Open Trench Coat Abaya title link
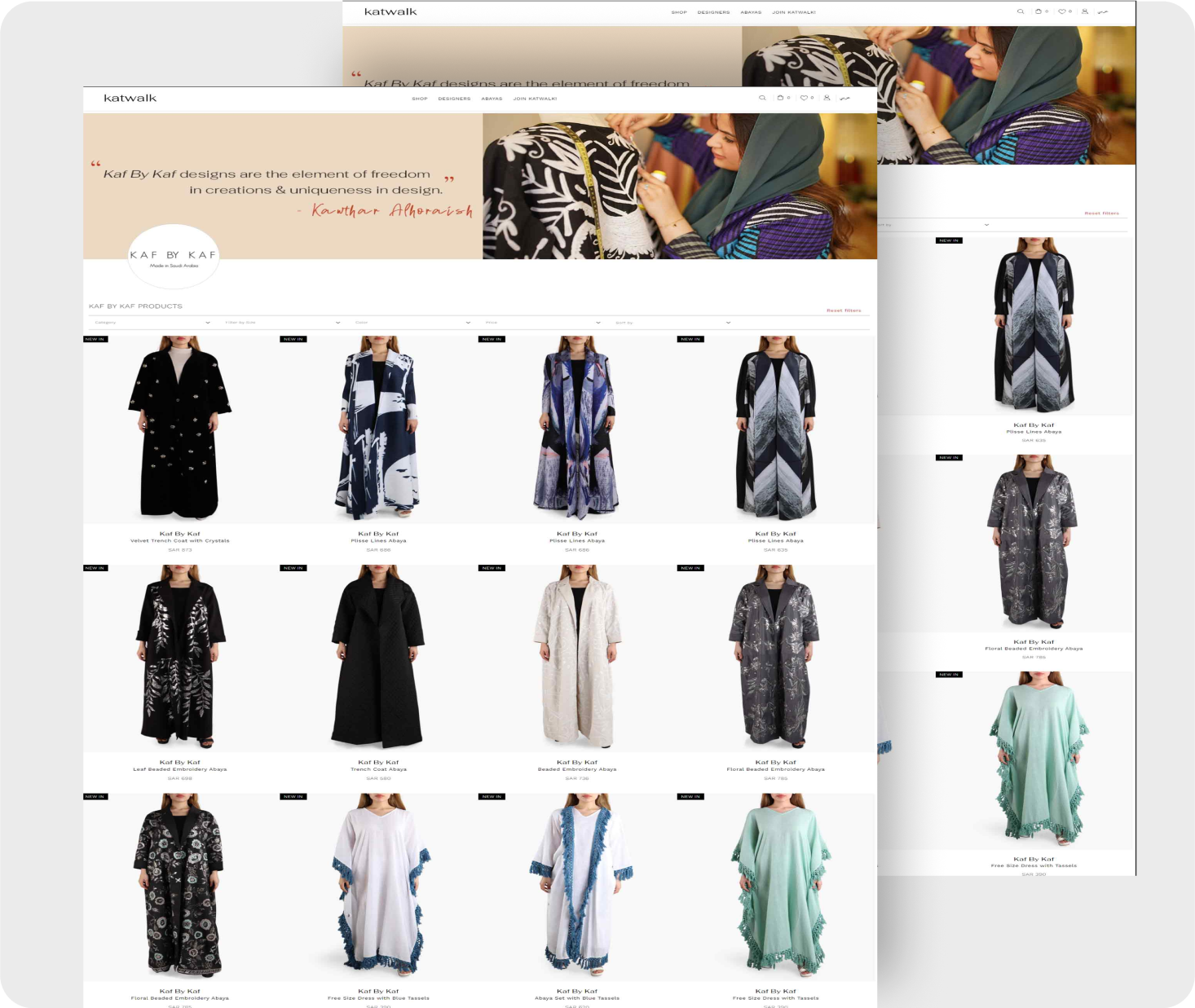The image size is (1195, 1008). click(378, 769)
